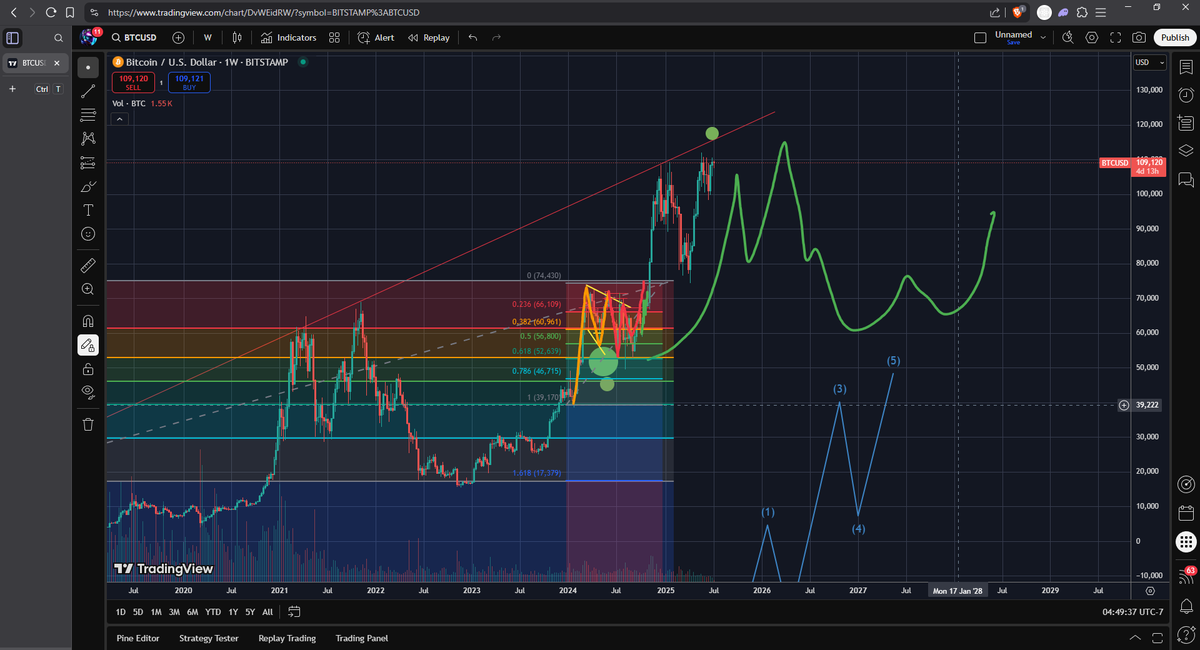The width and height of the screenshot is (1200, 650).
Task: Select the All time range
Action: coord(268,611)
